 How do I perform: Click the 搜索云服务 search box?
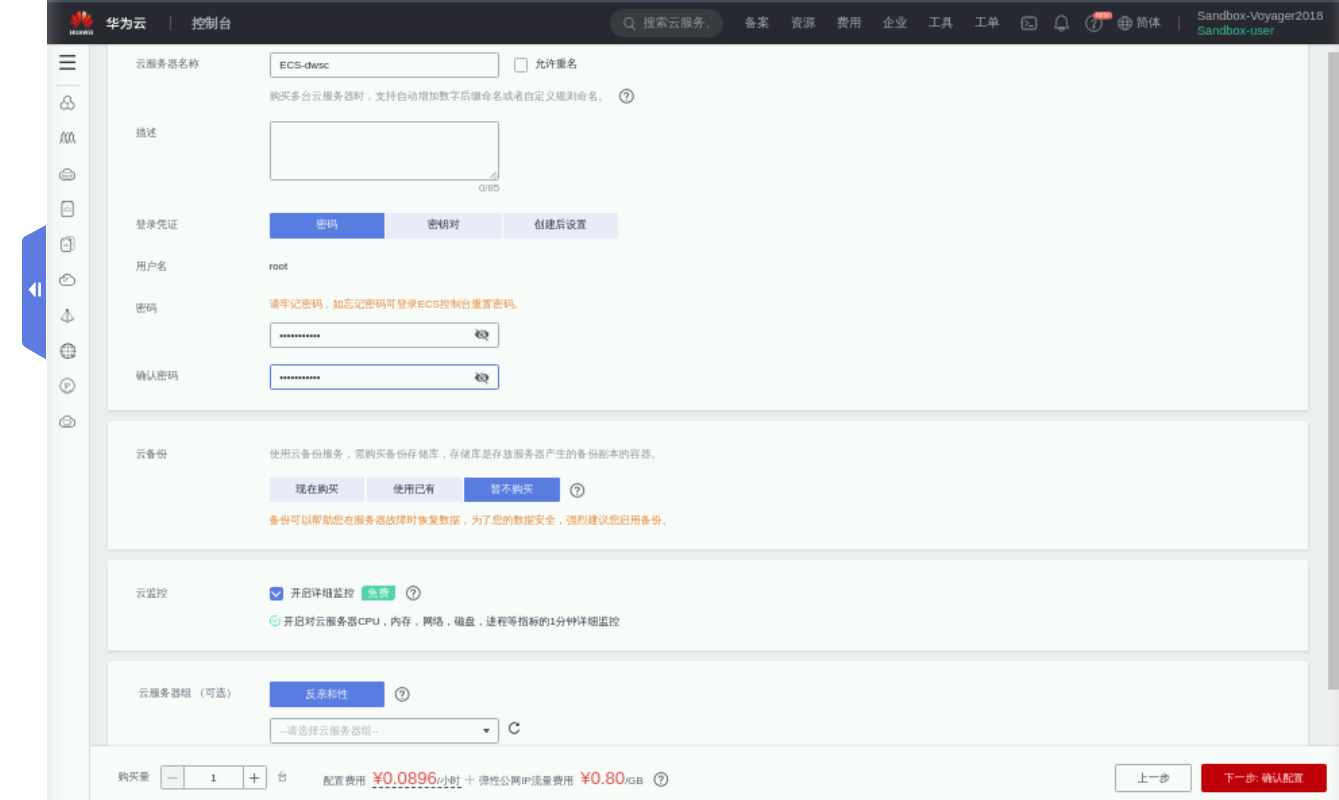667,23
